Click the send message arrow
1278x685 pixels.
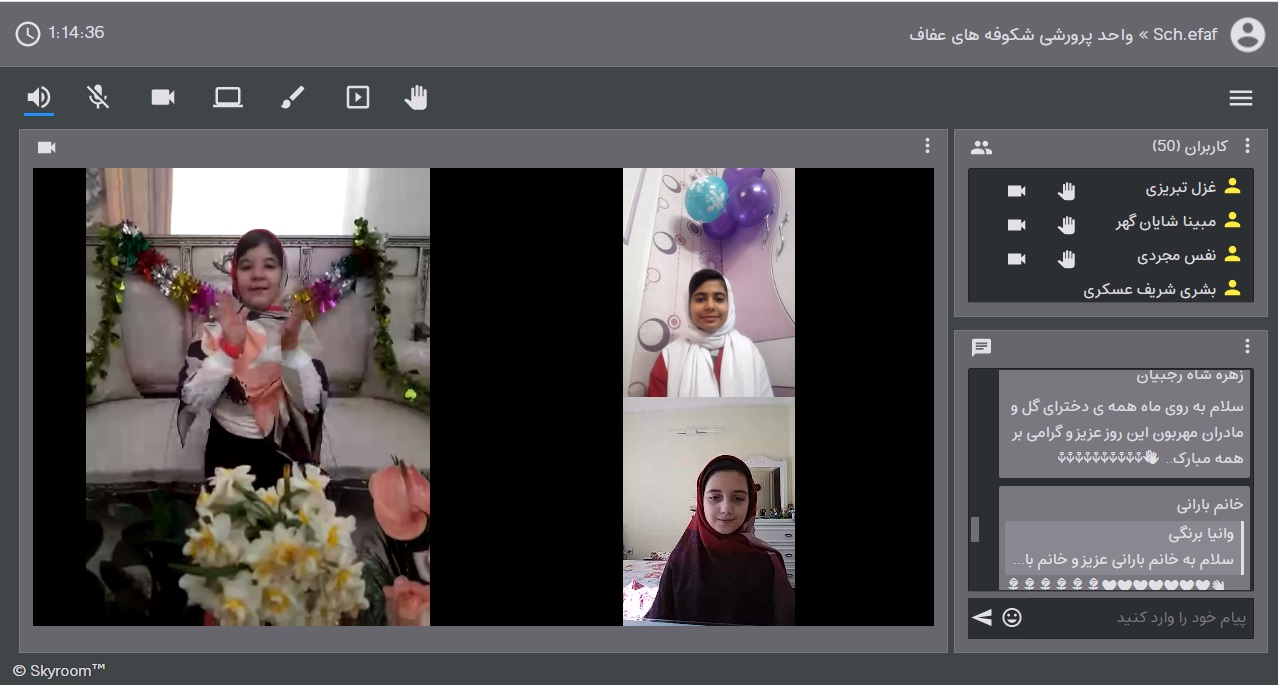coord(982,618)
